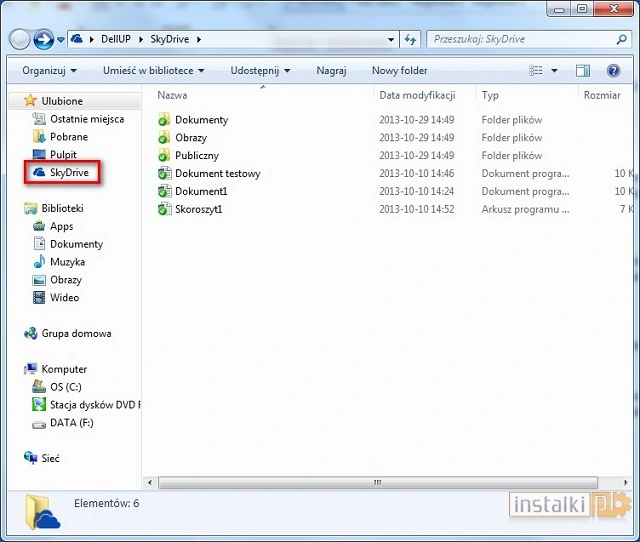
Task: Open Ostatnie miejsca in favorites
Action: (x=87, y=119)
